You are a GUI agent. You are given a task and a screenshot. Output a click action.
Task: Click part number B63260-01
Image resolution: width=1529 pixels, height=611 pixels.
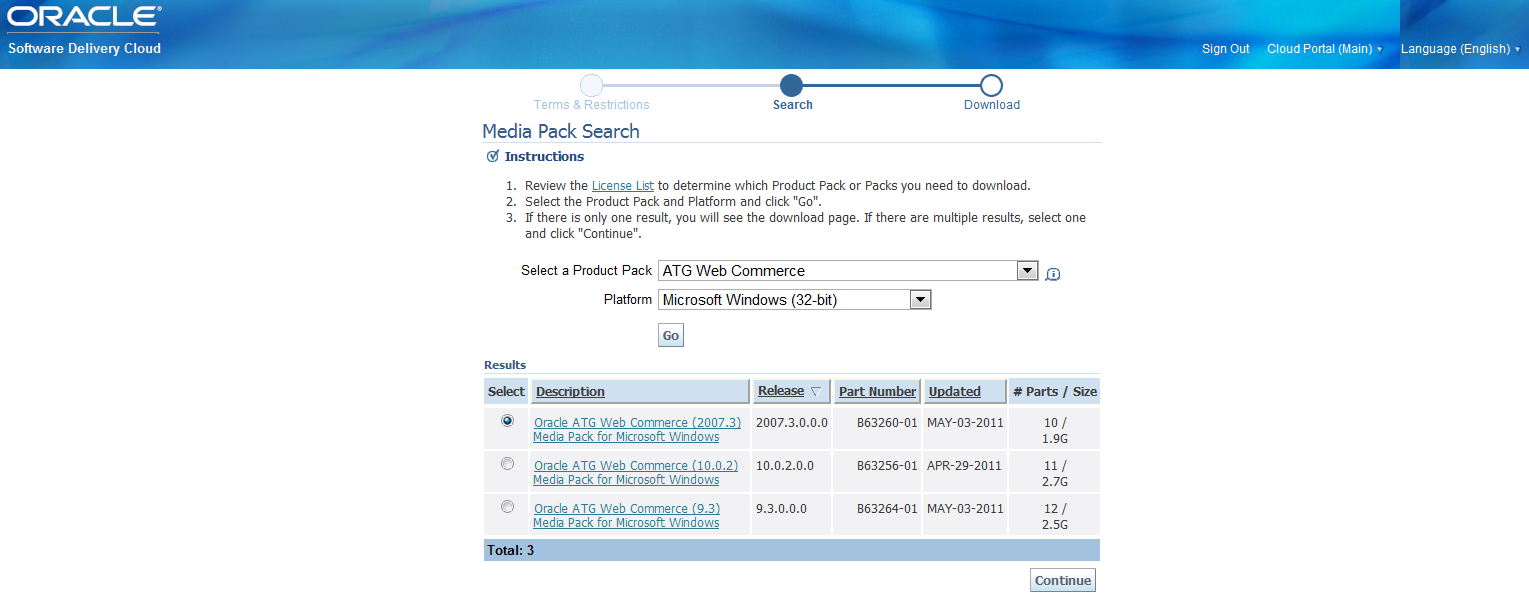(x=887, y=423)
